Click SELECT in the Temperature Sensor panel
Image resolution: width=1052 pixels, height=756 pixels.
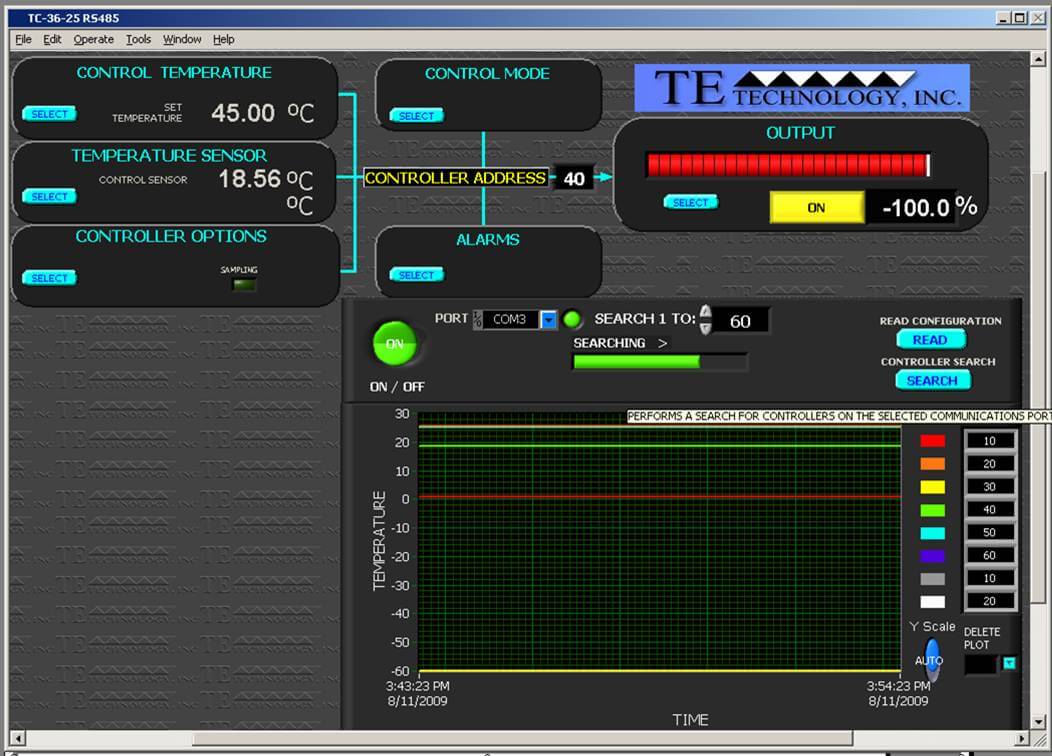(x=49, y=196)
